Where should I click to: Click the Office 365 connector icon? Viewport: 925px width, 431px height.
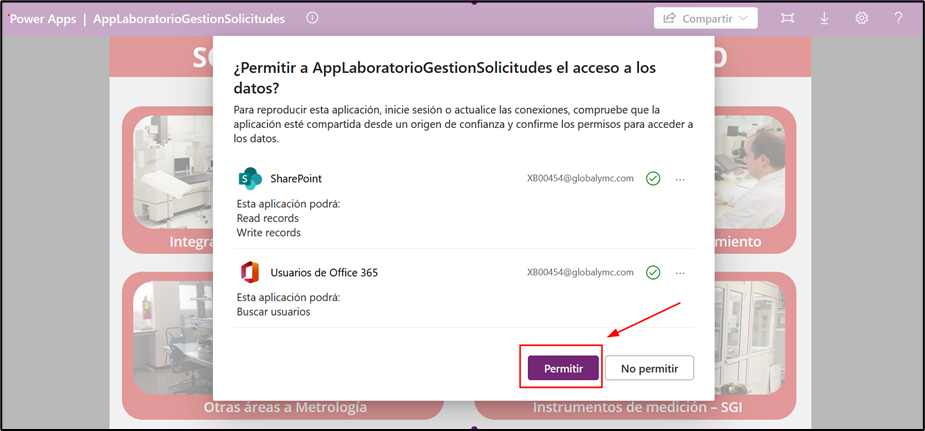249,272
